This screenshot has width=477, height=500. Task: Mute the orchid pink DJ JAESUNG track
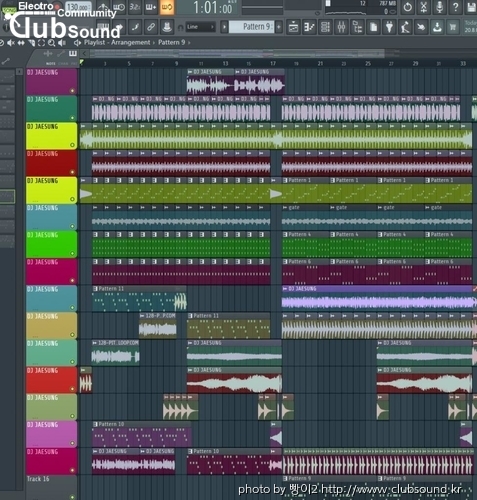72,443
